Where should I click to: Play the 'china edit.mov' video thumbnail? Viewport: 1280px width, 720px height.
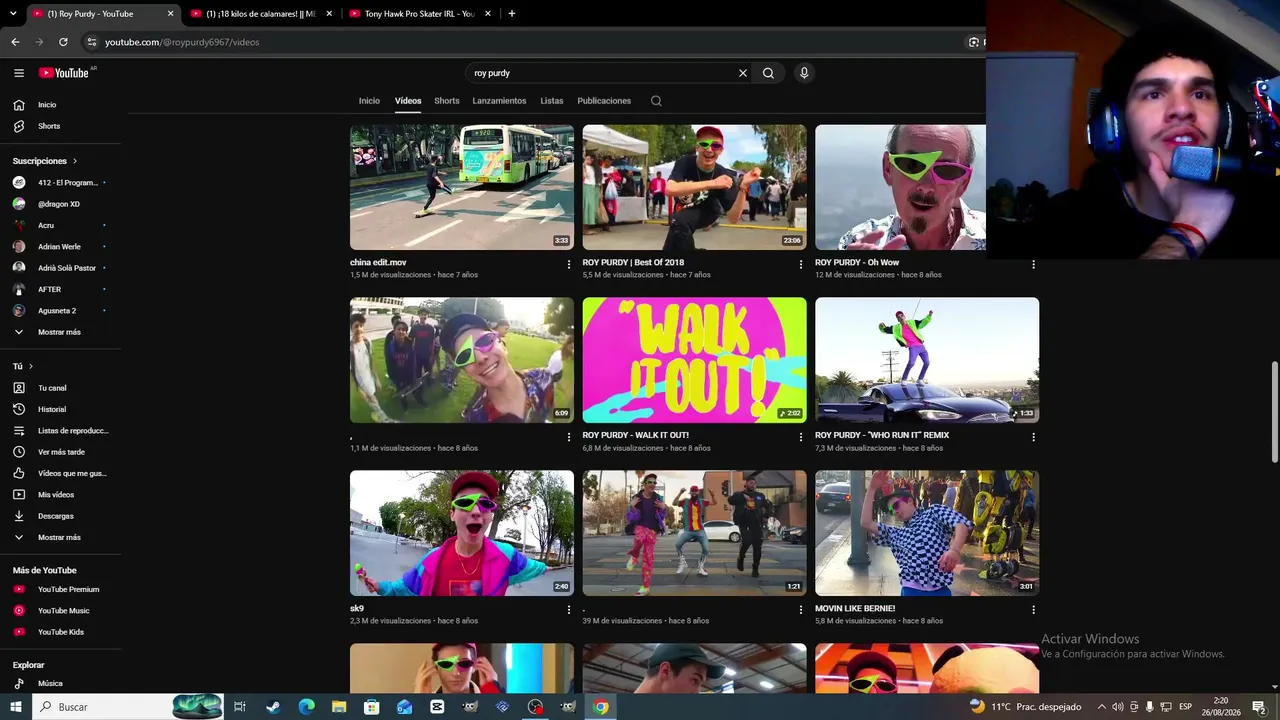coord(462,187)
